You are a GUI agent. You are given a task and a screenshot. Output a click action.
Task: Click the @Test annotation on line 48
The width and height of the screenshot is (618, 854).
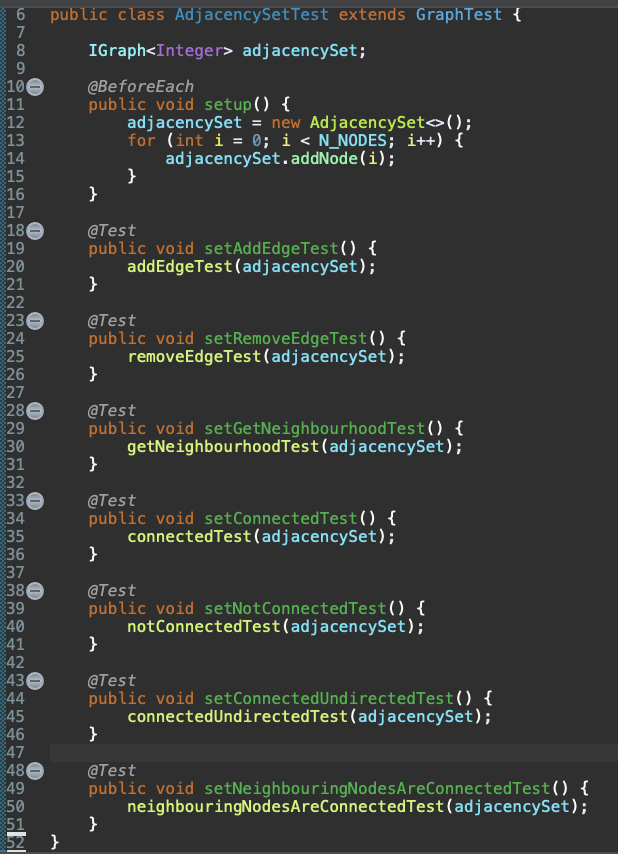pyautogui.click(x=112, y=771)
